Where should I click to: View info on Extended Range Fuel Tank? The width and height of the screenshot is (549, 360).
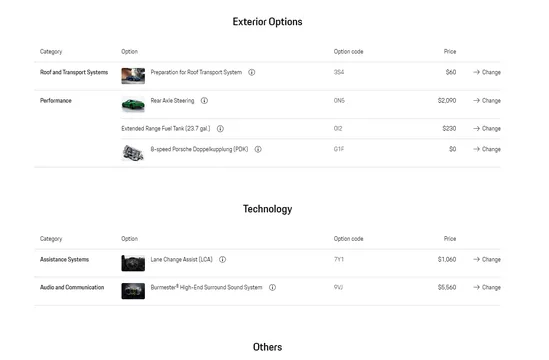[220, 129]
